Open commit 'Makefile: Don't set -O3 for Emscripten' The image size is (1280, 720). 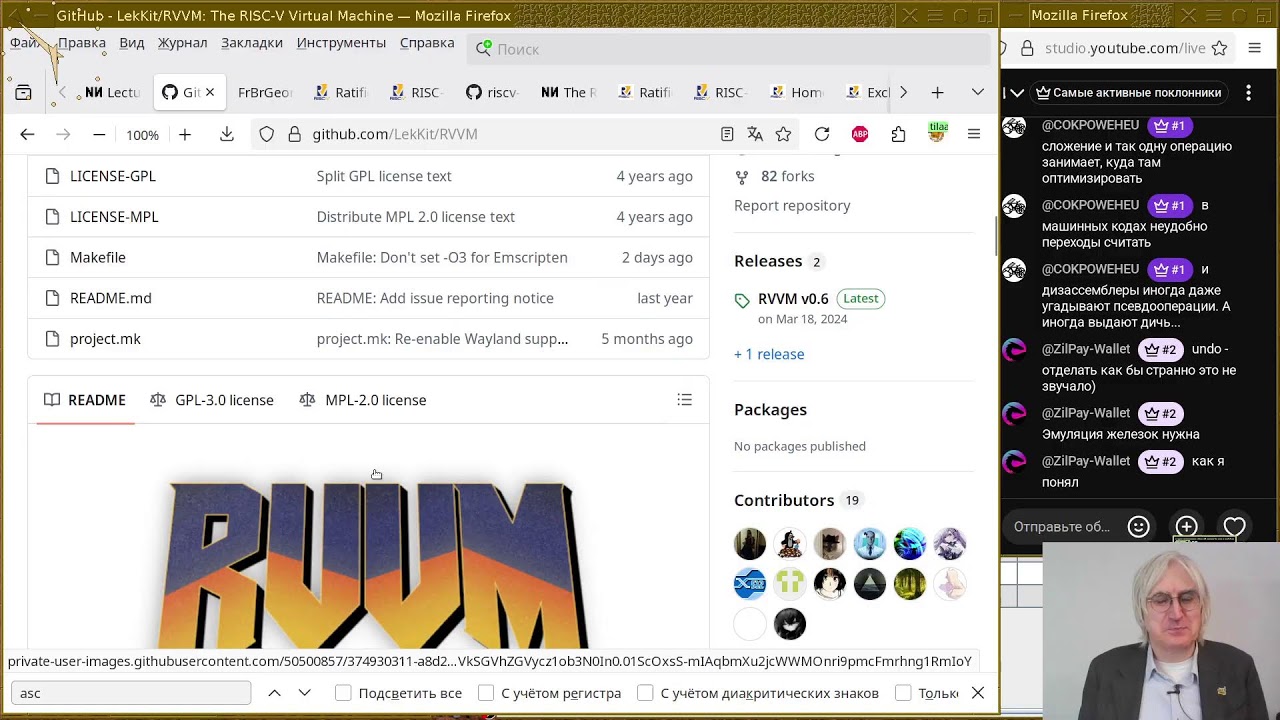click(x=442, y=257)
